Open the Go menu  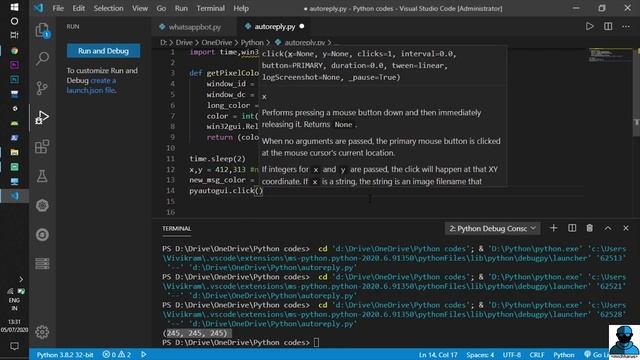pyautogui.click(x=161, y=8)
